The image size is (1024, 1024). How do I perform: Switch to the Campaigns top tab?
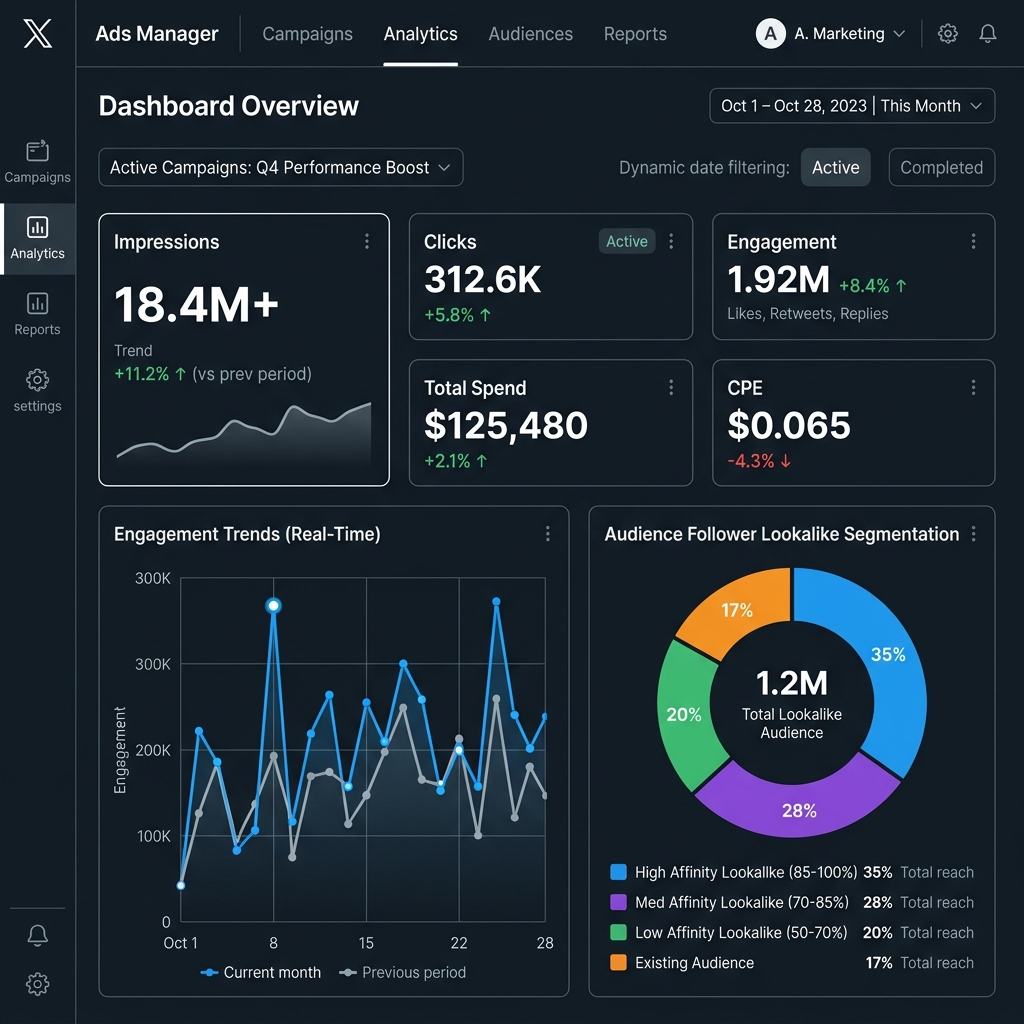point(307,34)
